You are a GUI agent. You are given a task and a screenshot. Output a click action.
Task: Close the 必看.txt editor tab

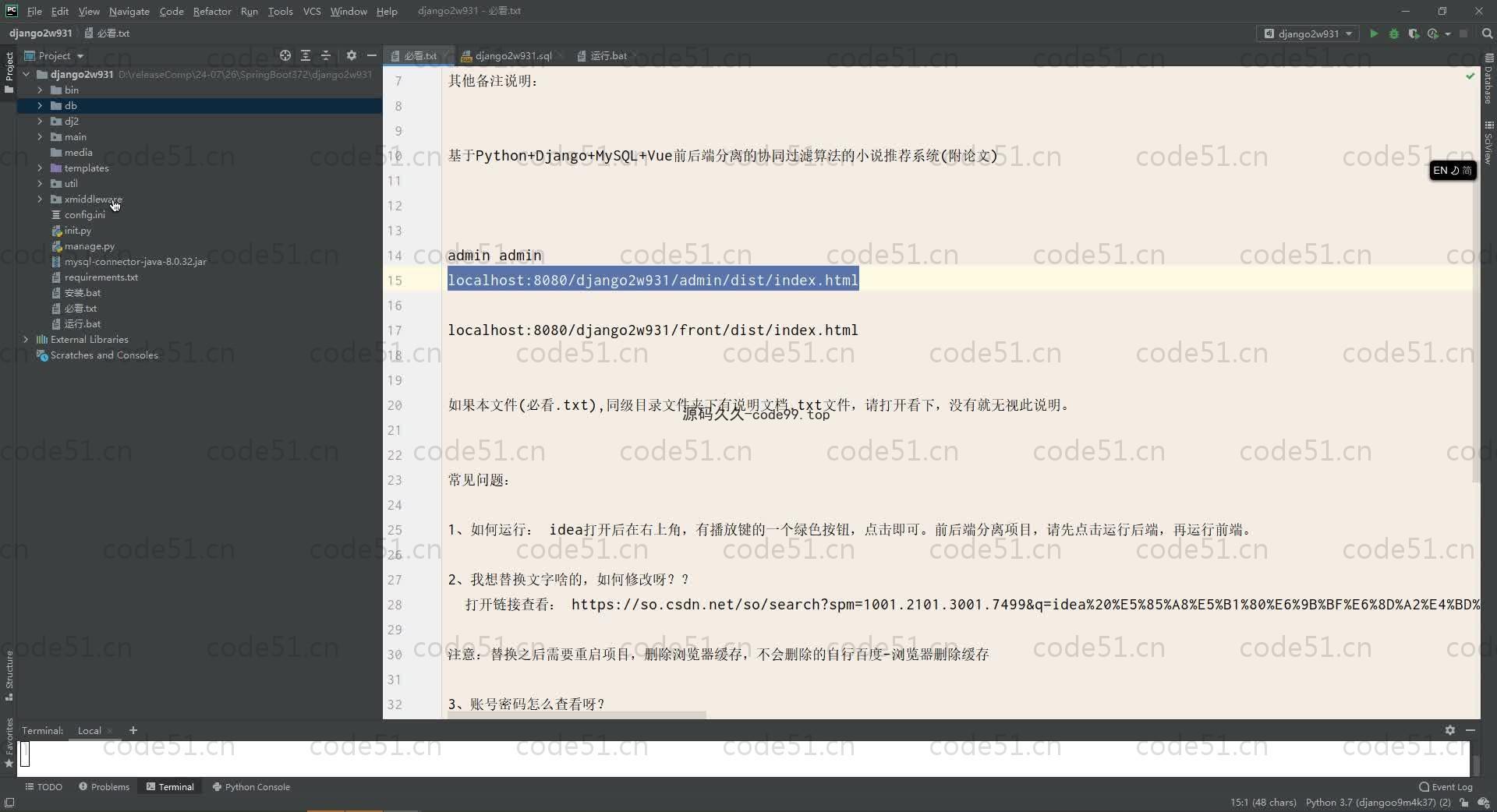(445, 56)
